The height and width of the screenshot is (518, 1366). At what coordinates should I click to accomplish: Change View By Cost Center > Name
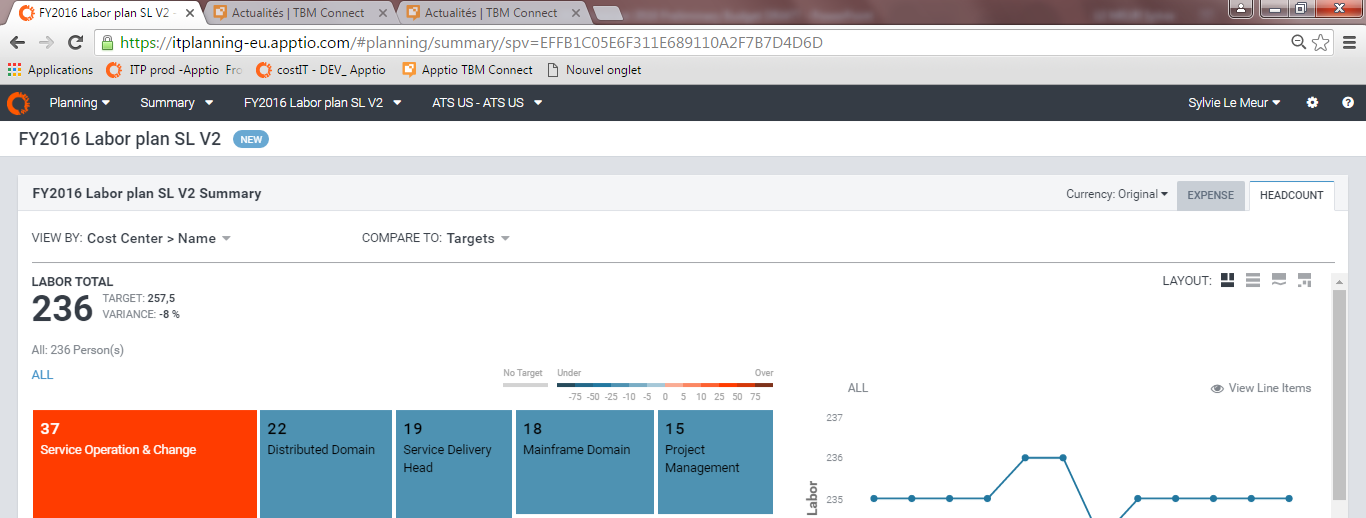159,238
